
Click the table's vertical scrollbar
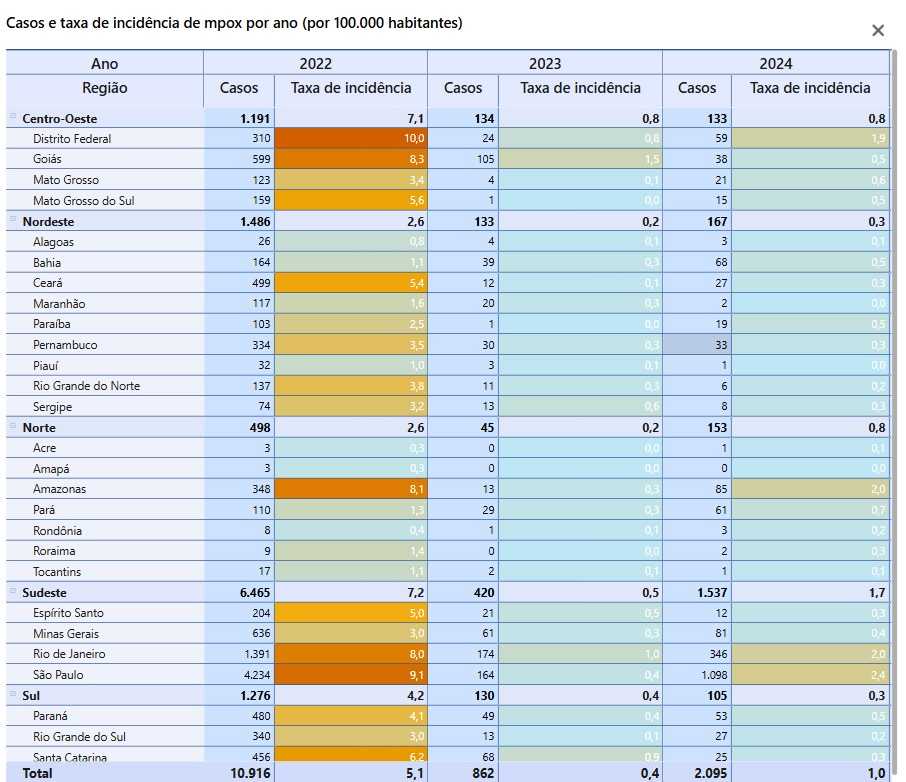893,300
